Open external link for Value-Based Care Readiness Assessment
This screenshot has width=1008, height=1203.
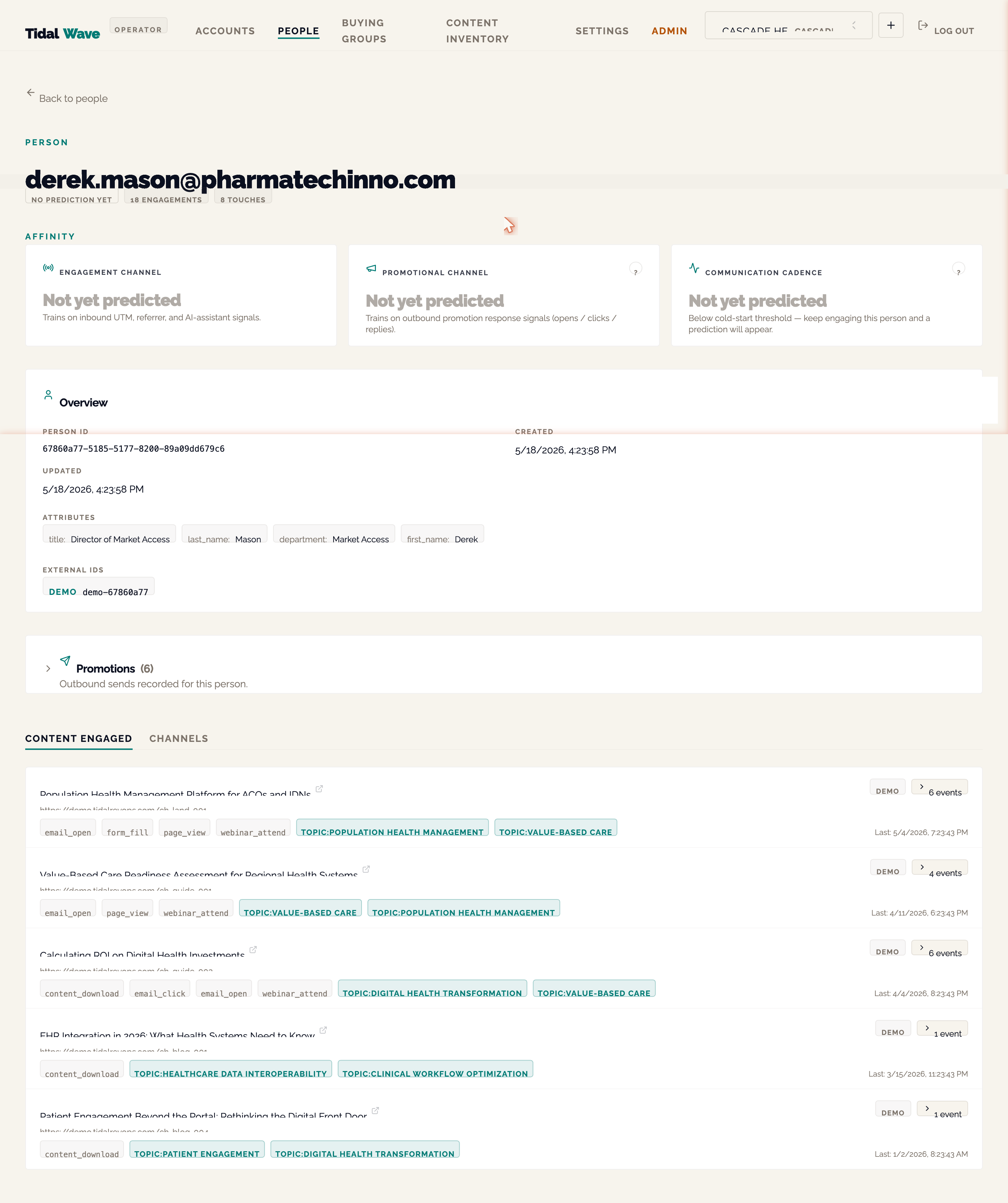coord(366,869)
